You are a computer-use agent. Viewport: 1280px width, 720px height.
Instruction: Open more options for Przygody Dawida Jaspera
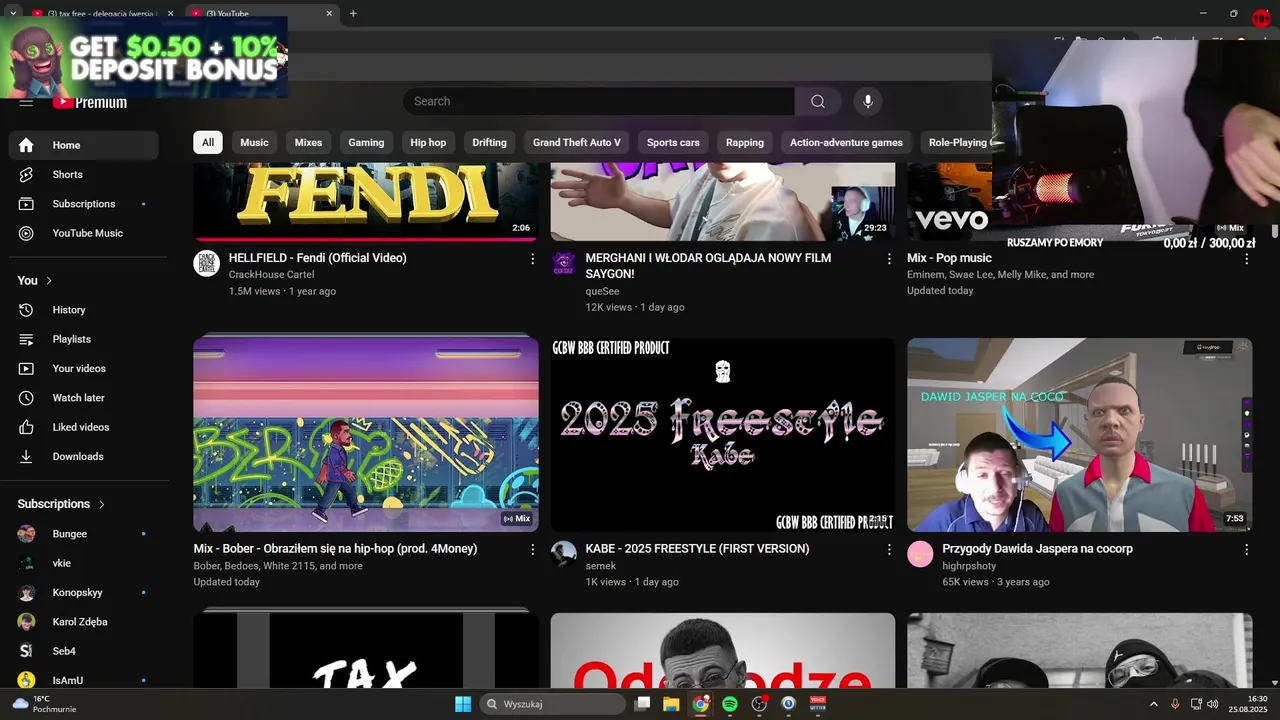1246,550
